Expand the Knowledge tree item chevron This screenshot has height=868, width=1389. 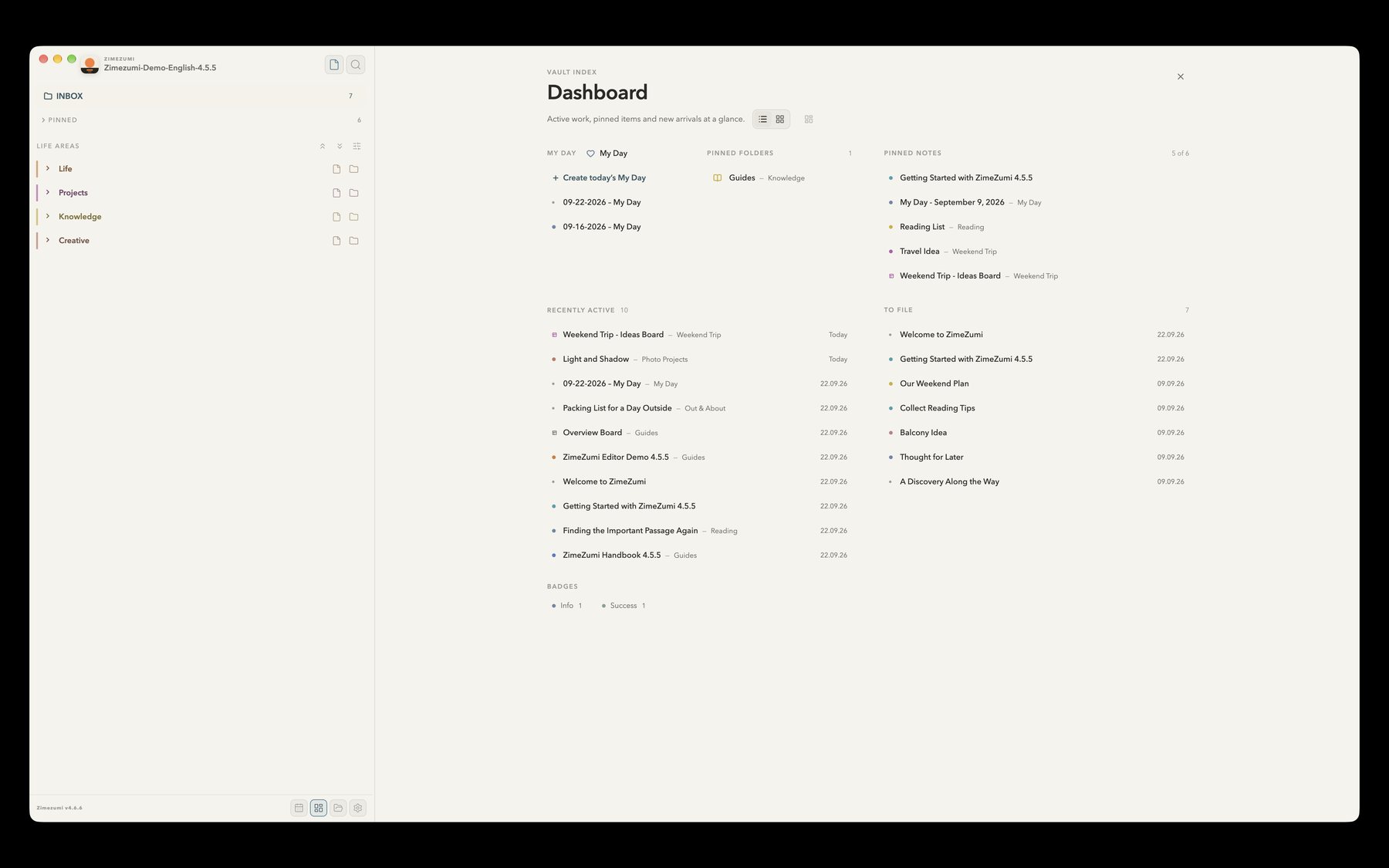[48, 216]
